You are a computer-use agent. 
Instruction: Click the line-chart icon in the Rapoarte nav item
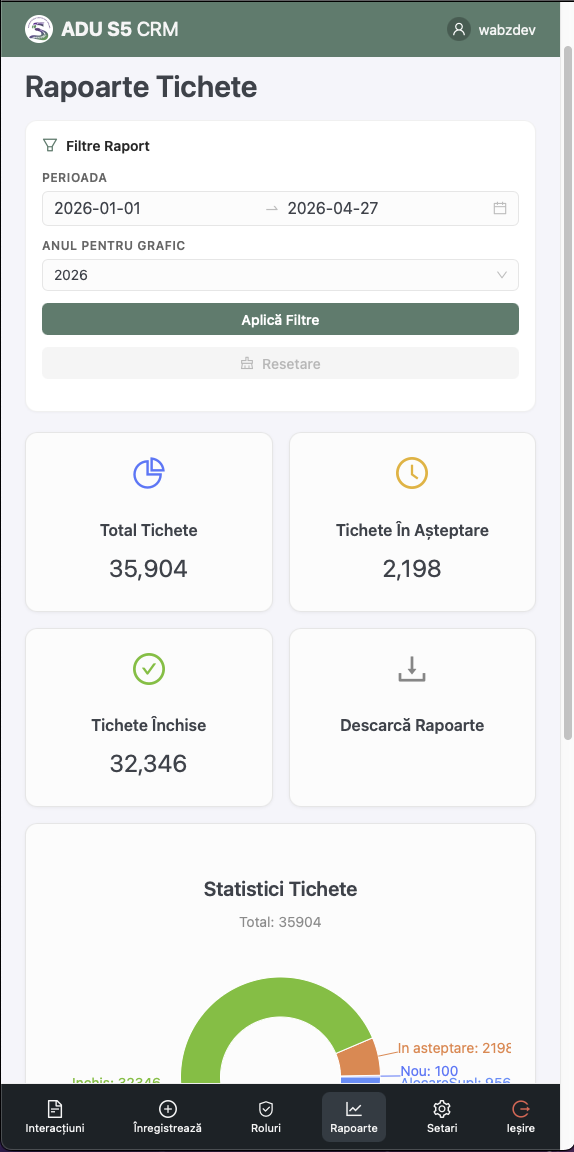(x=354, y=1109)
